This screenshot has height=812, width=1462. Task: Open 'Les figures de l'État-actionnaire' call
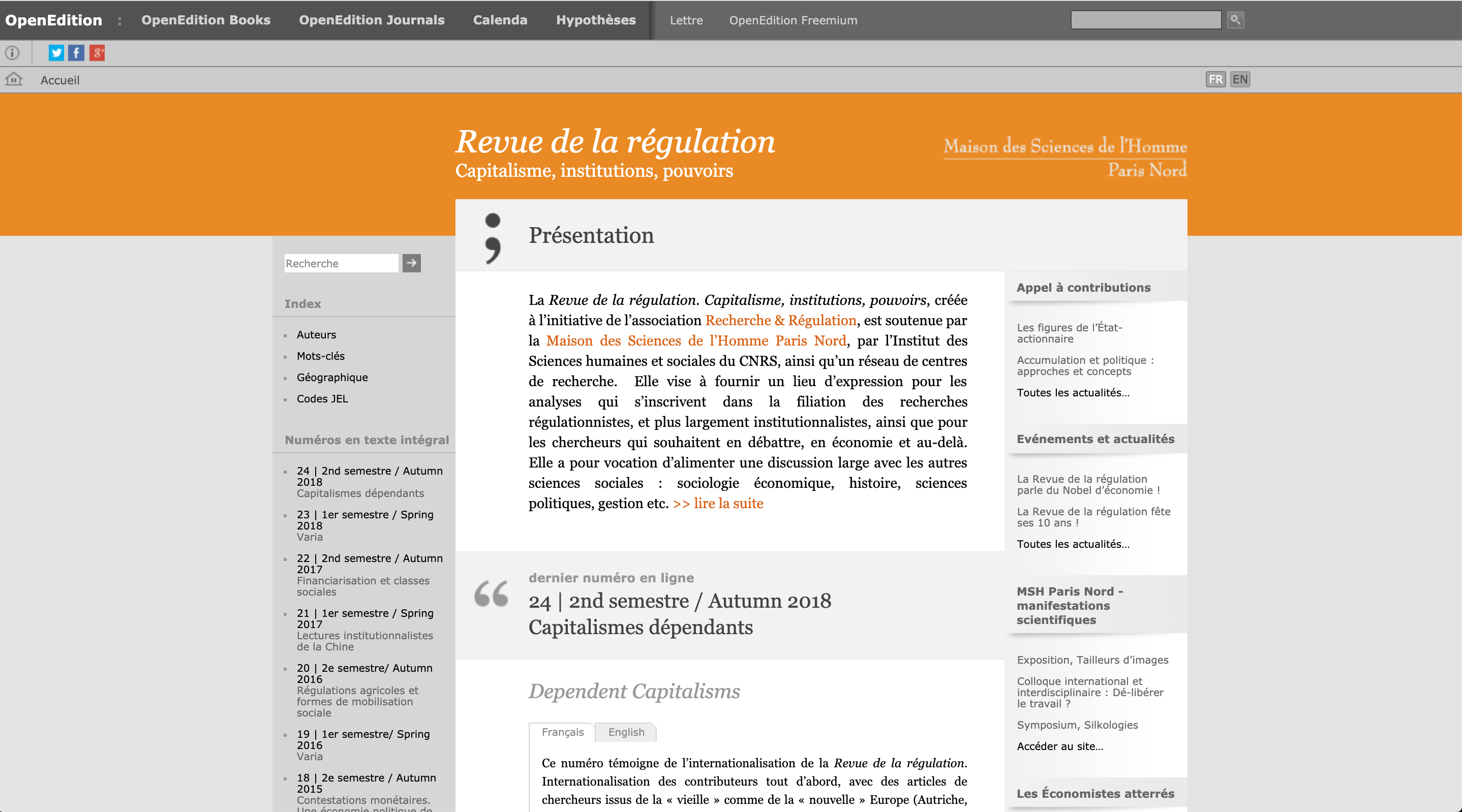point(1069,333)
